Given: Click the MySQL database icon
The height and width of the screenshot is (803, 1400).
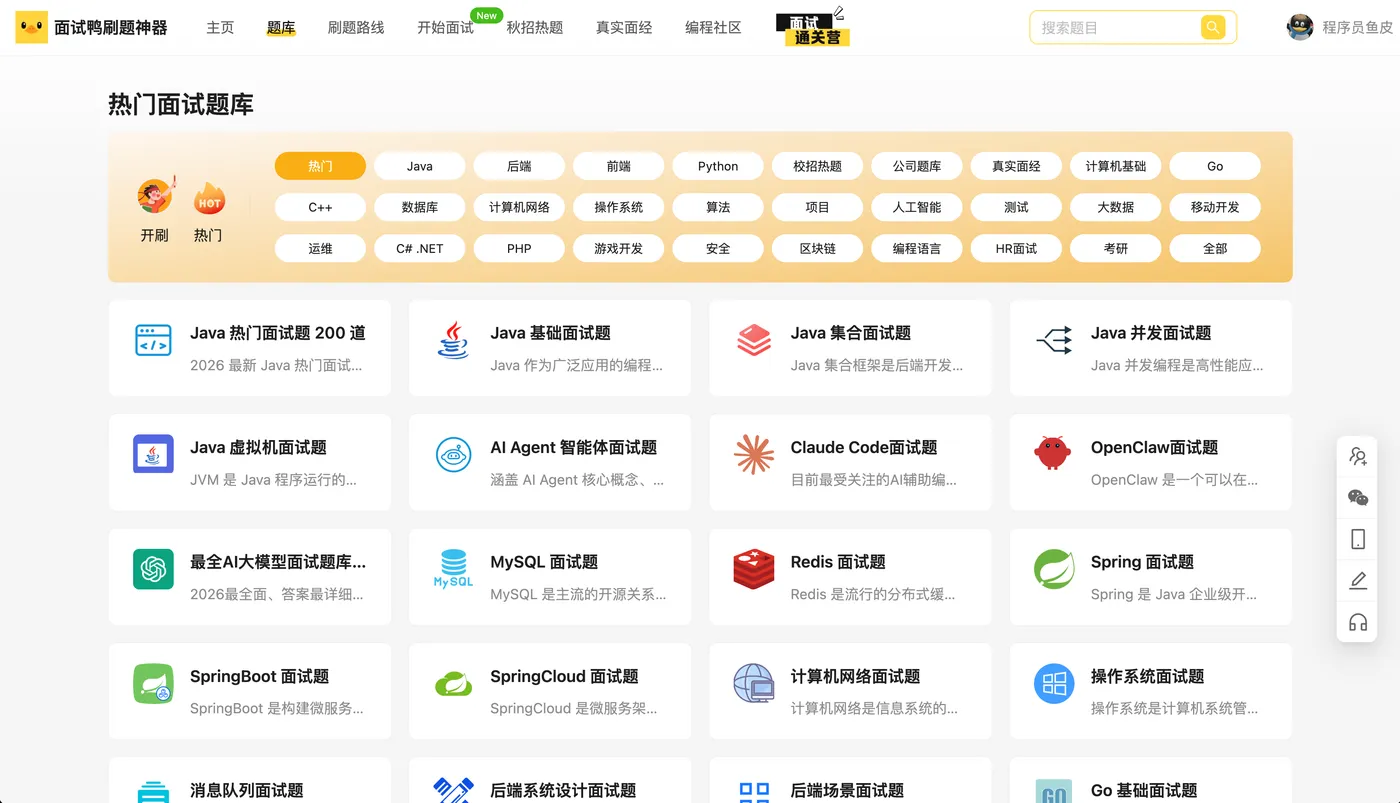Looking at the screenshot, I should [453, 568].
